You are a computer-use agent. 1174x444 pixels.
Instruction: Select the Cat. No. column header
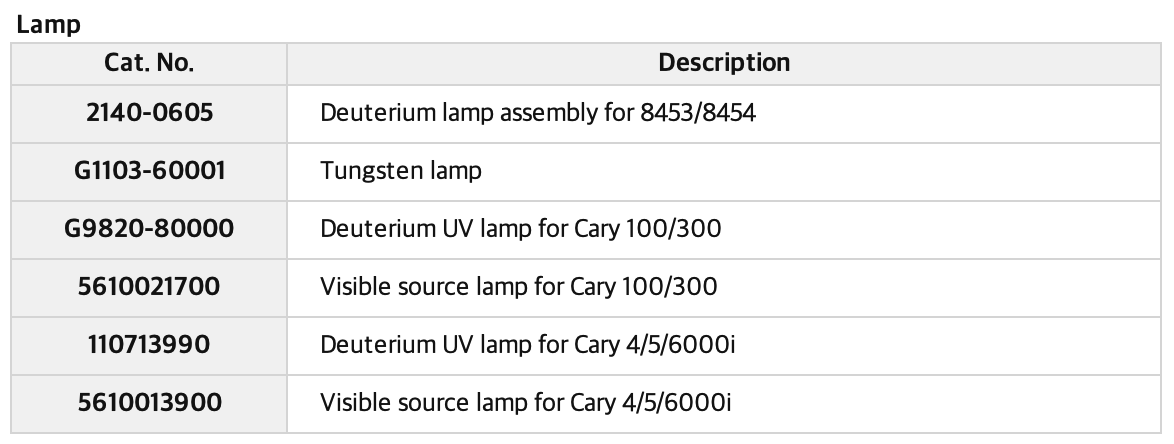(x=149, y=63)
